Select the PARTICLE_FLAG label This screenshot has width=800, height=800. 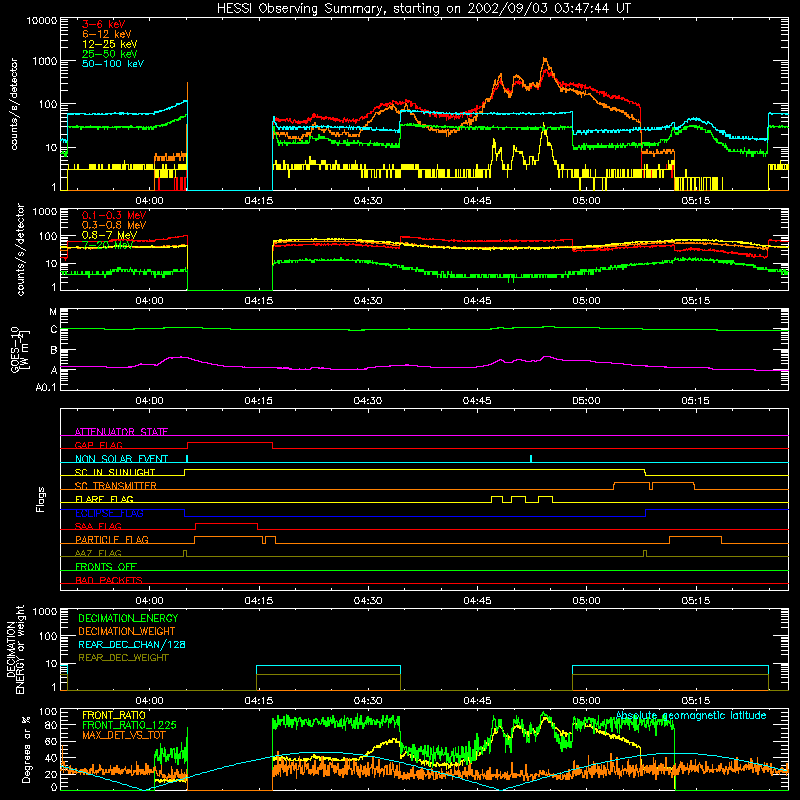click(112, 539)
